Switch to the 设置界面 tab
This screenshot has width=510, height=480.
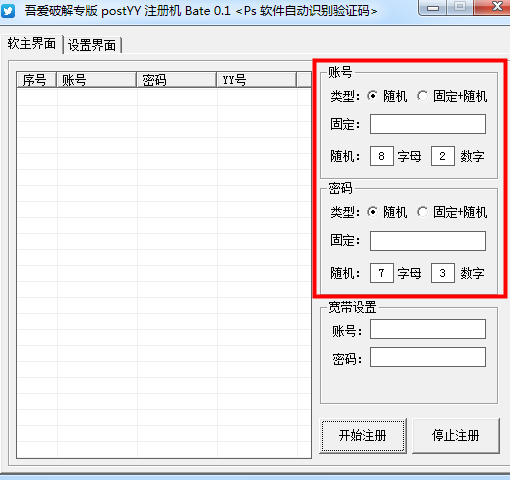point(92,45)
